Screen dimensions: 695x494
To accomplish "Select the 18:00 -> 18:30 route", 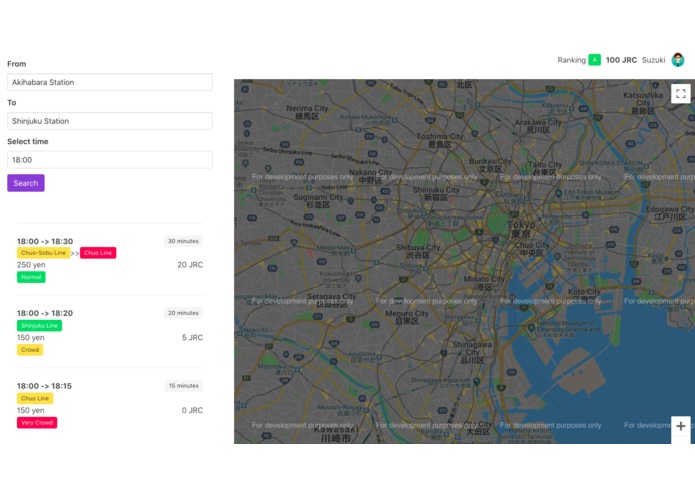I will [x=110, y=259].
